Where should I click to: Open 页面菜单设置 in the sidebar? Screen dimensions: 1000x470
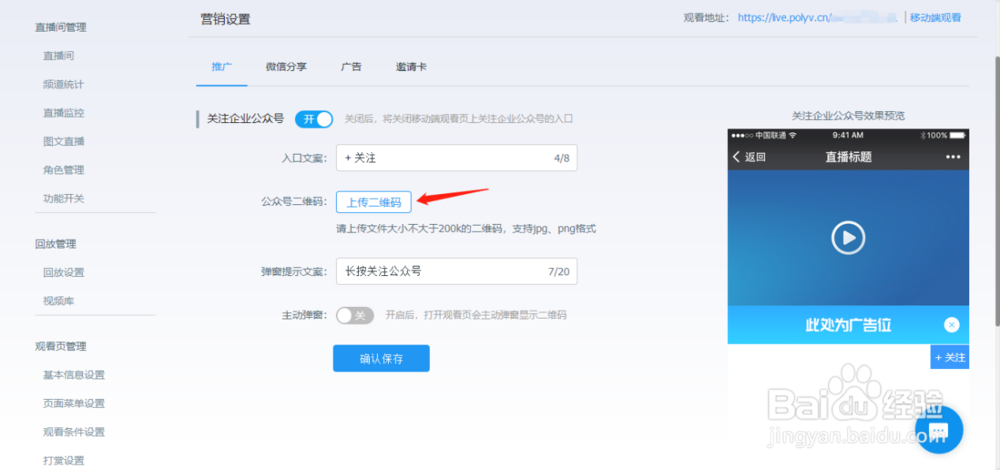74,403
